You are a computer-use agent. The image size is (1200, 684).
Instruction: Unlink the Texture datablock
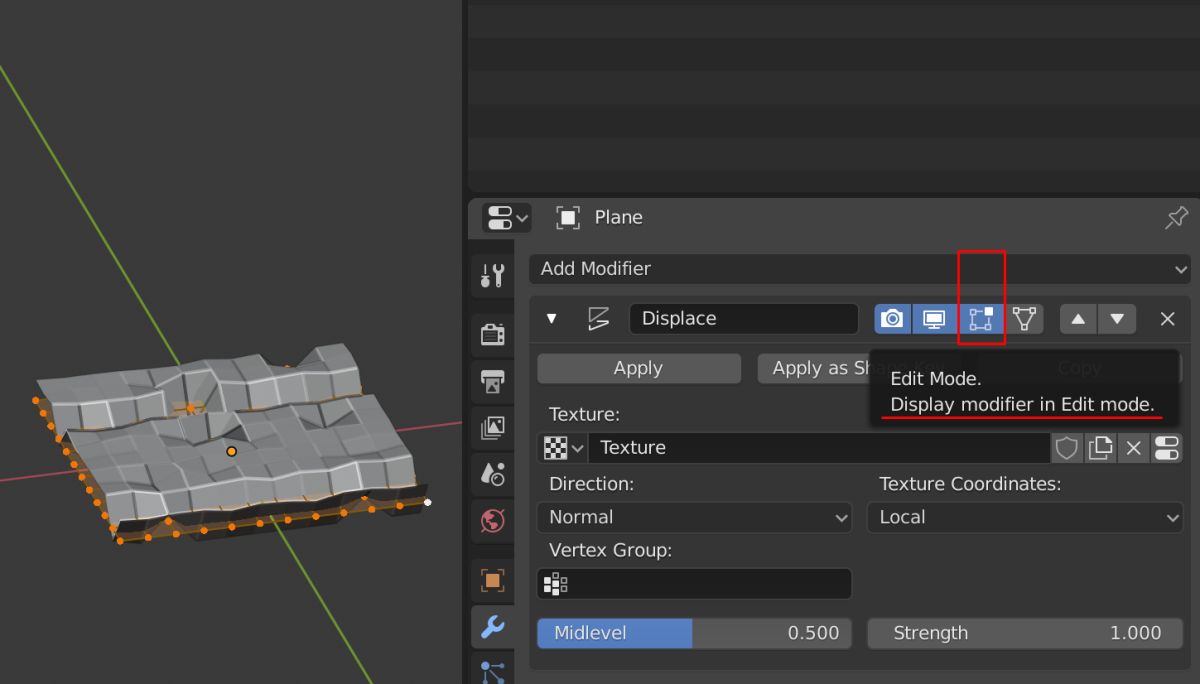coord(1133,448)
